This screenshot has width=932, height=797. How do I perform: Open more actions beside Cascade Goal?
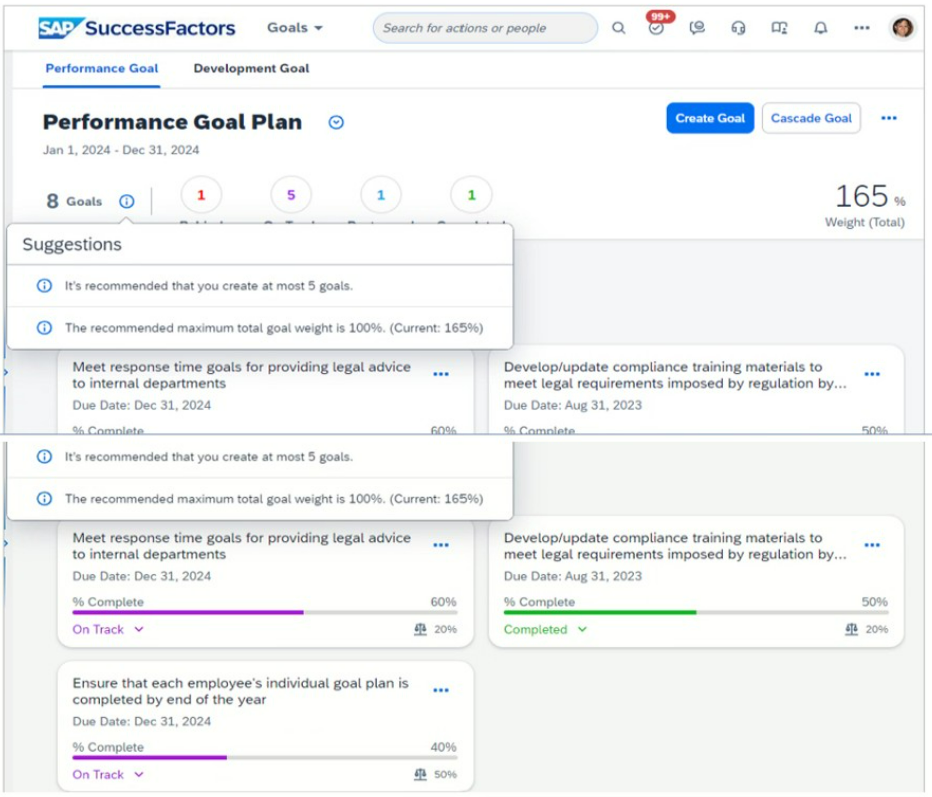click(888, 118)
